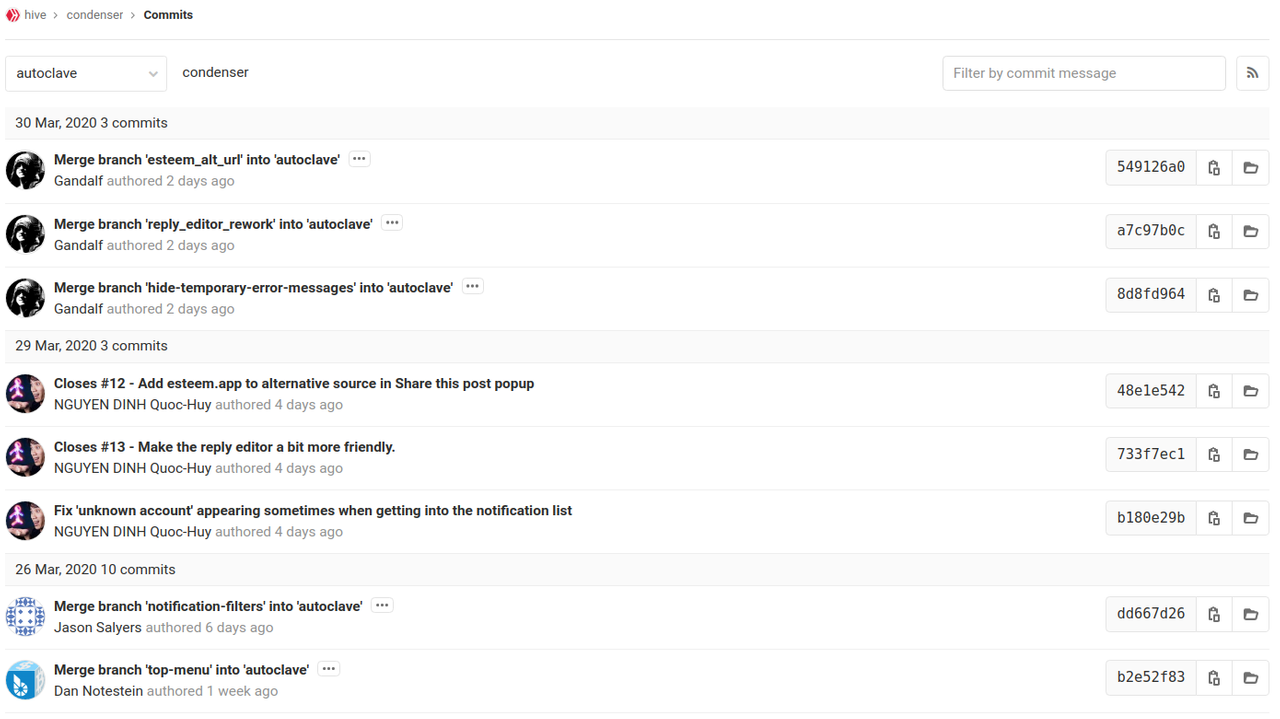Copy commit SHA 733f7ec1 to clipboard
Screen dimensions: 1280x719
[x=1214, y=455]
